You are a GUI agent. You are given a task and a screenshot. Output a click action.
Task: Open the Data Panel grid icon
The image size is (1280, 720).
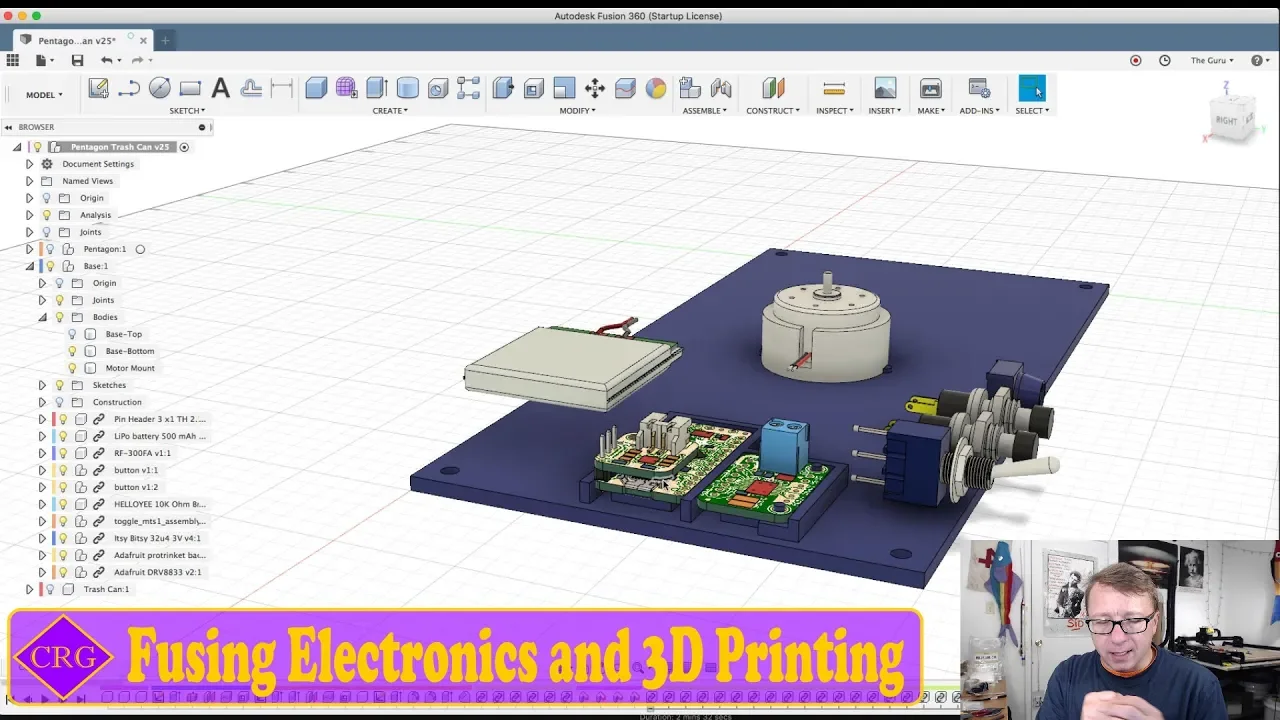point(13,60)
